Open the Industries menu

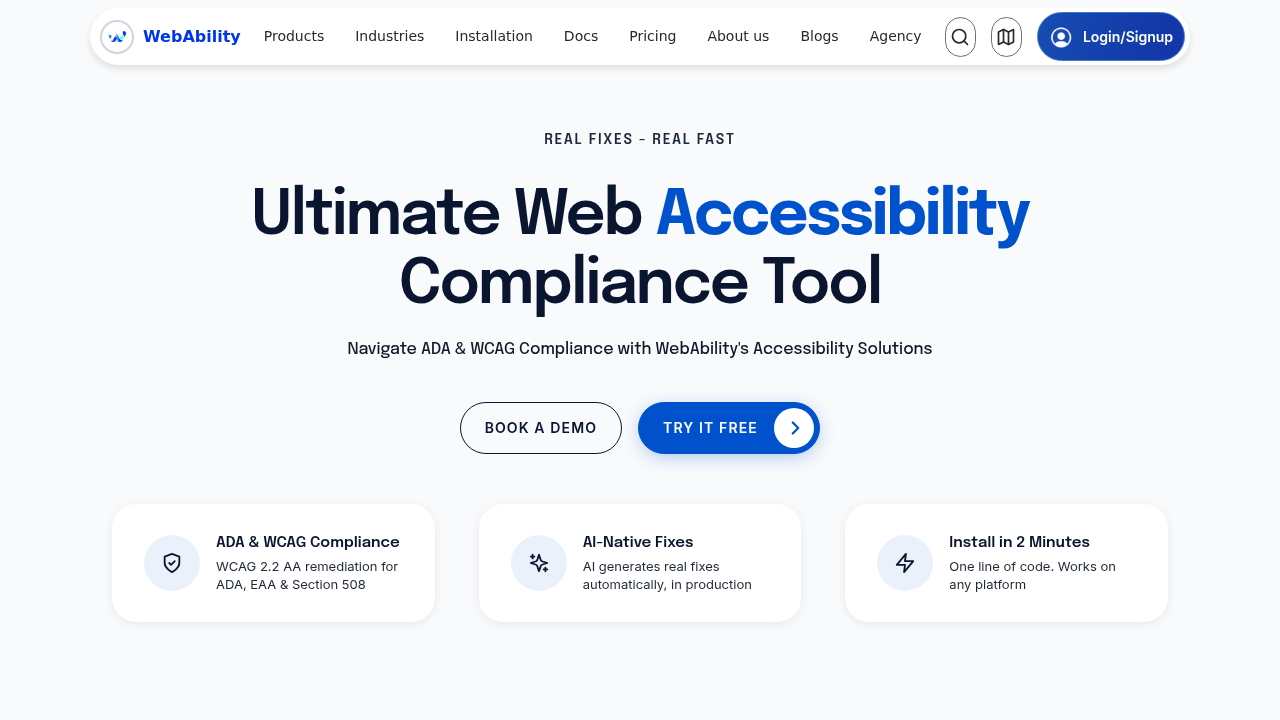(390, 37)
